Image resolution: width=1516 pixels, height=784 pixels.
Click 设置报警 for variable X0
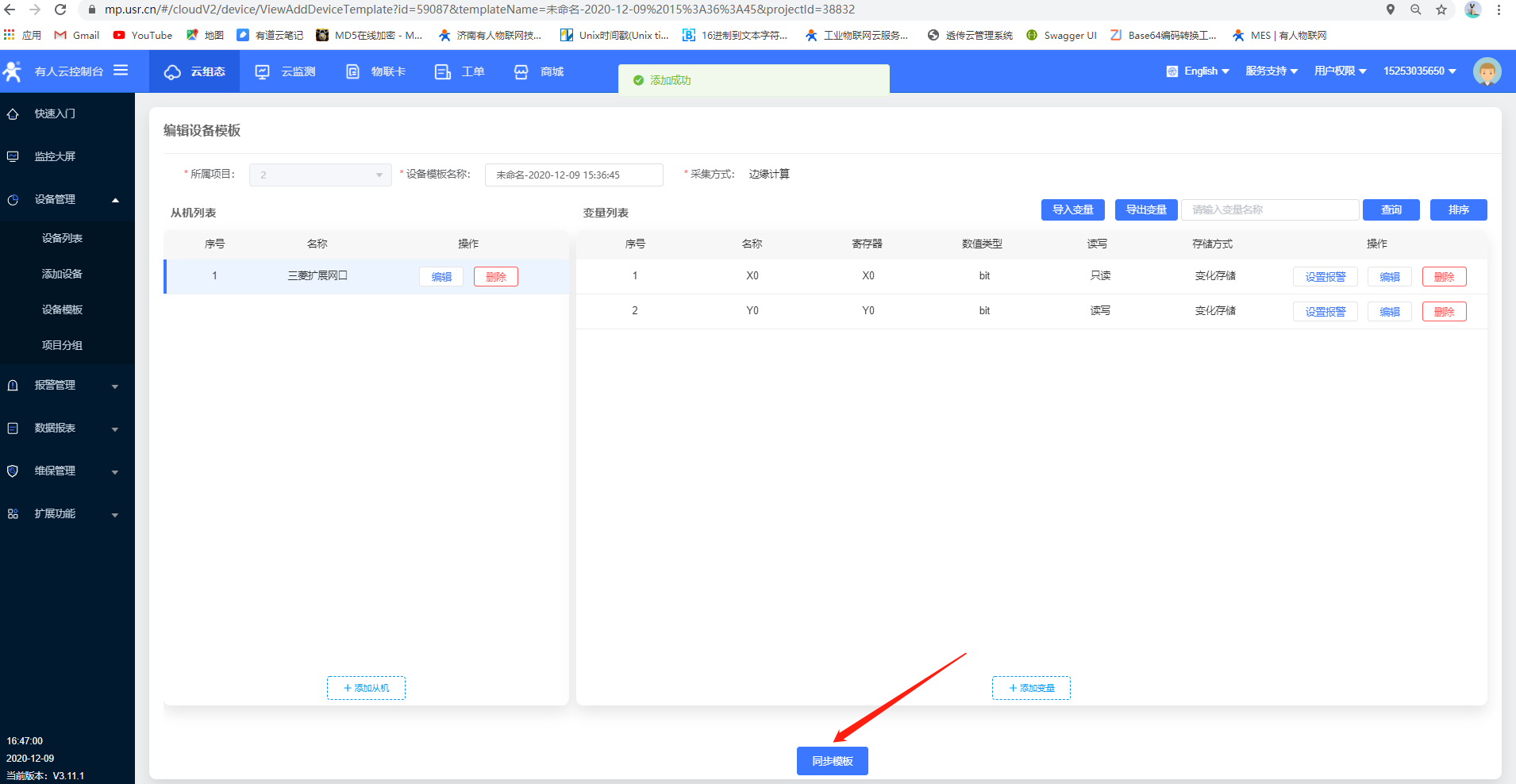click(x=1325, y=277)
